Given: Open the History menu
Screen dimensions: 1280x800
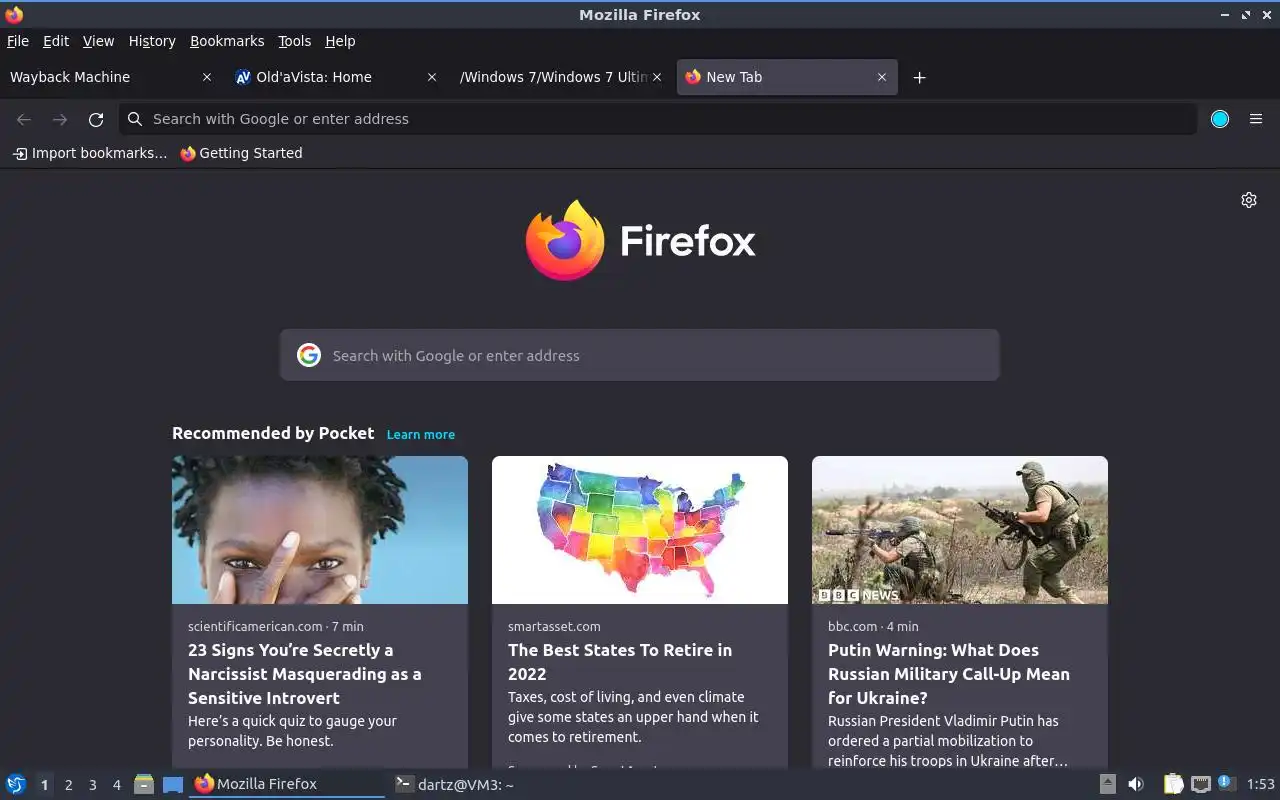Looking at the screenshot, I should pos(152,41).
